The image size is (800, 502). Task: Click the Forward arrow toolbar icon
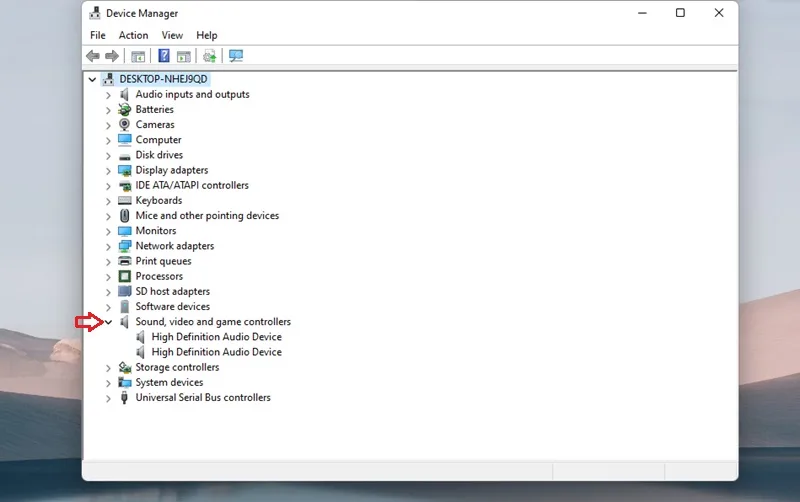pyautogui.click(x=112, y=56)
